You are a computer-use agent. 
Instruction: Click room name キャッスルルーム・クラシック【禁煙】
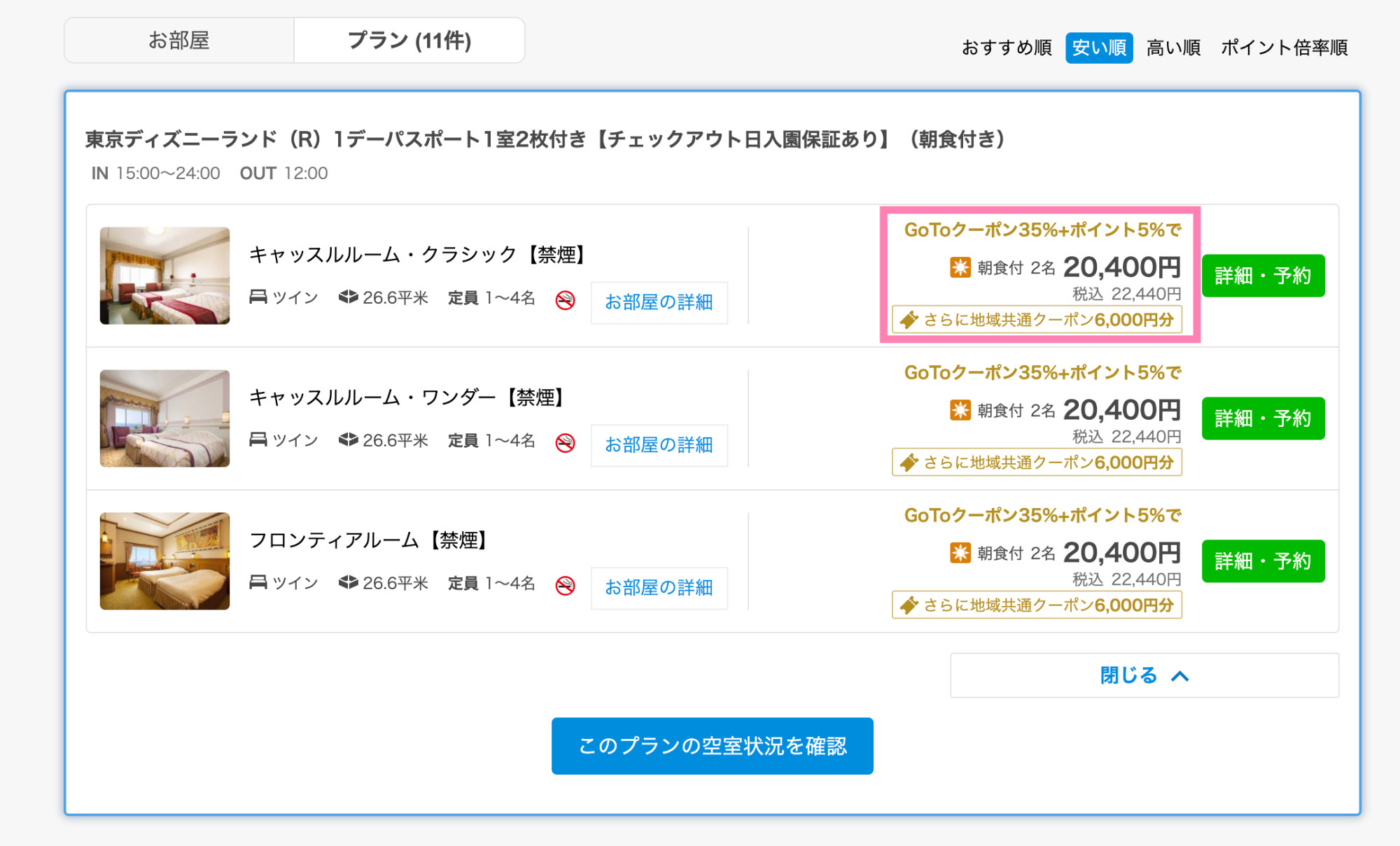pyautogui.click(x=419, y=255)
